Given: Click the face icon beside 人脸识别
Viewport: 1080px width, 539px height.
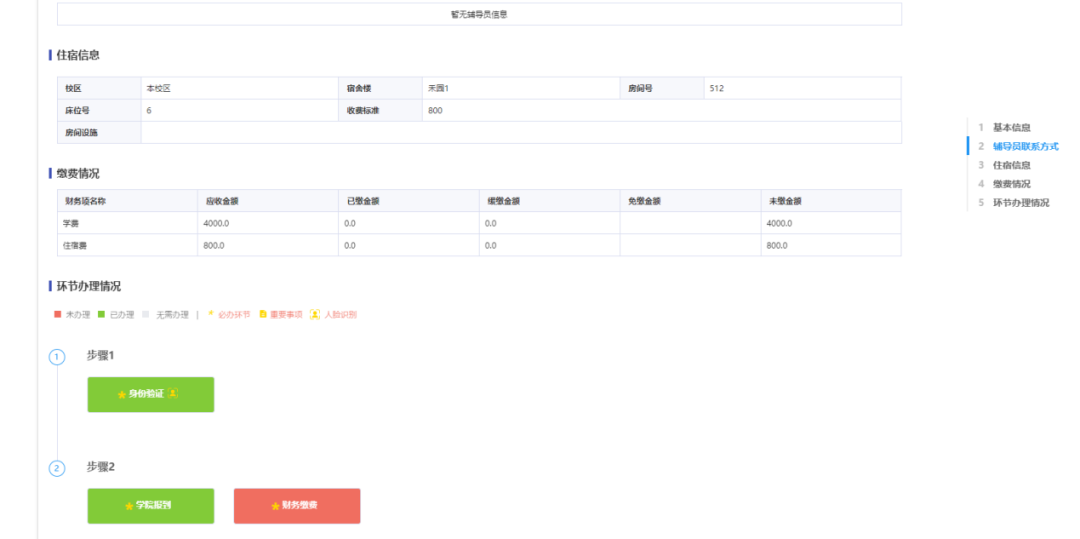Looking at the screenshot, I should tap(314, 315).
